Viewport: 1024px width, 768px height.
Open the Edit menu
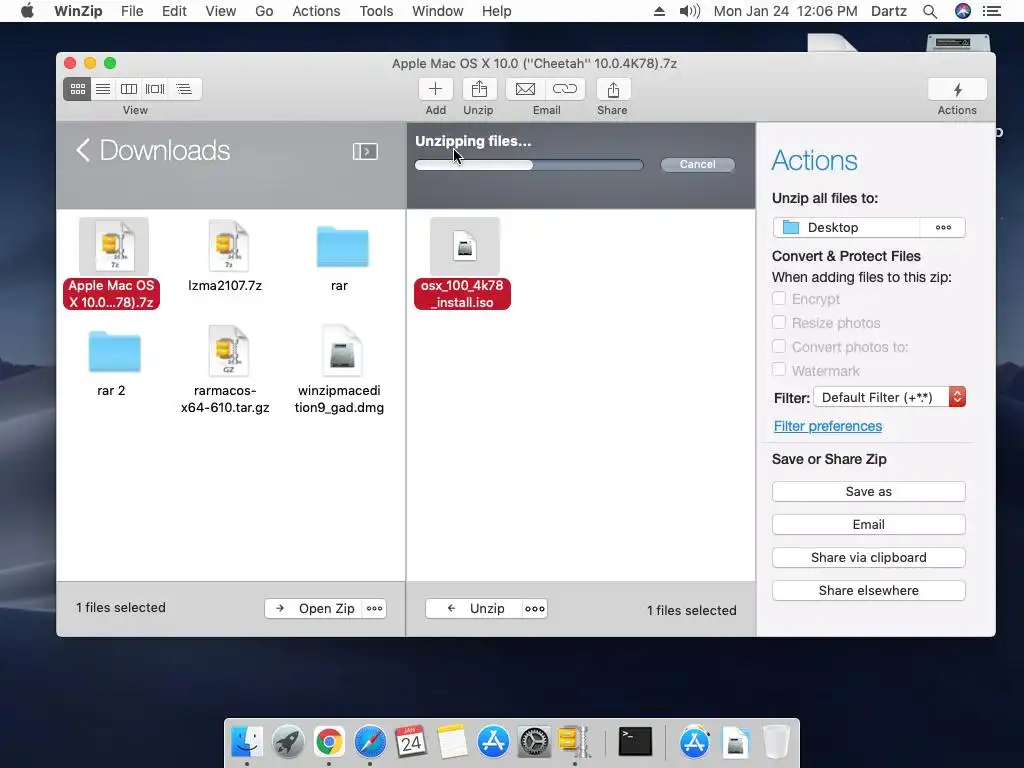(x=174, y=11)
